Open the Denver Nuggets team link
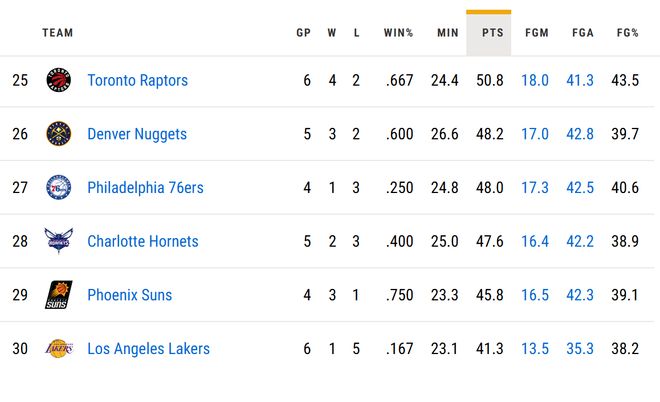The height and width of the screenshot is (402, 660). point(137,134)
